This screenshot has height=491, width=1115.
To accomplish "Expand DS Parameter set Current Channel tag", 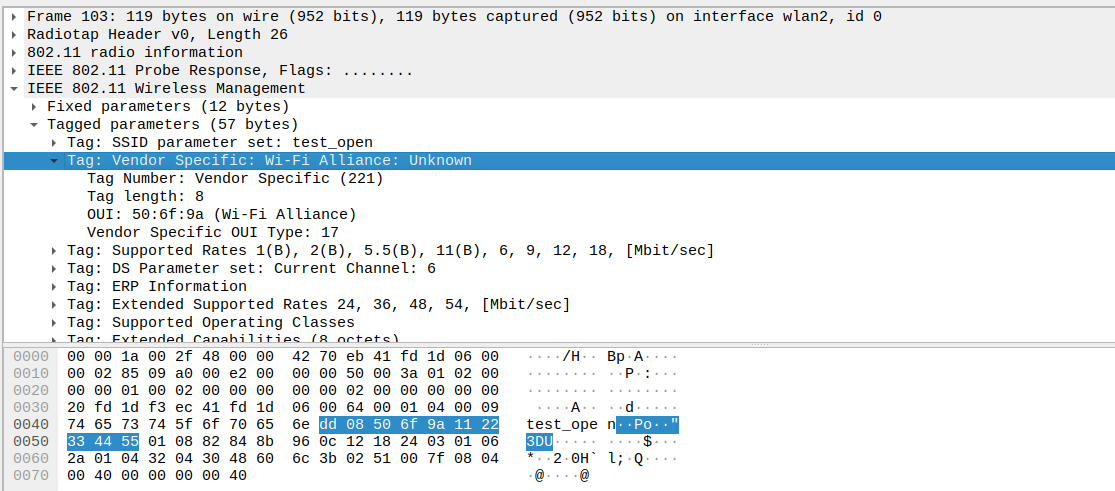I will click(x=54, y=269).
